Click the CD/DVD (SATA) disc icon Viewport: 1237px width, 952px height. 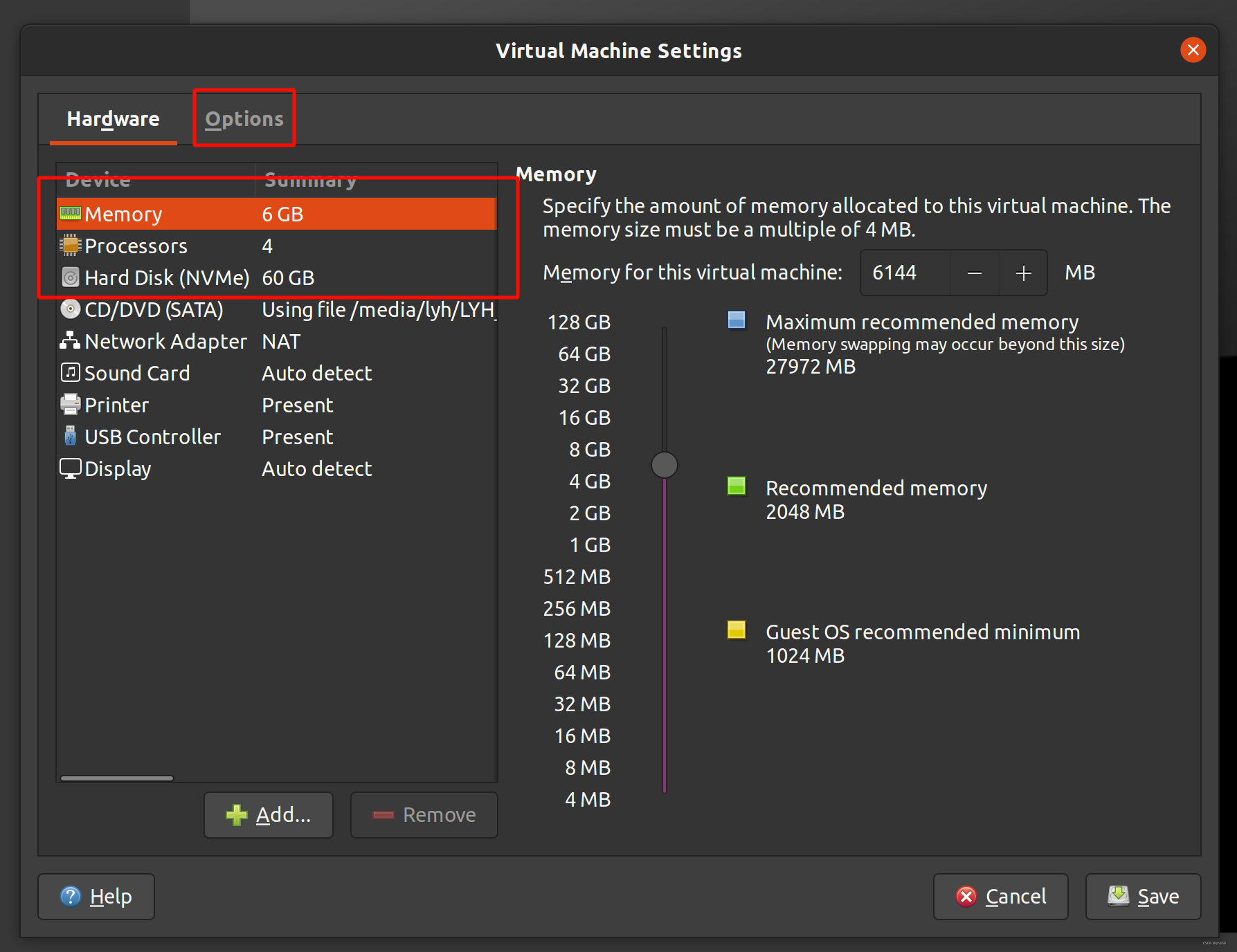[71, 309]
